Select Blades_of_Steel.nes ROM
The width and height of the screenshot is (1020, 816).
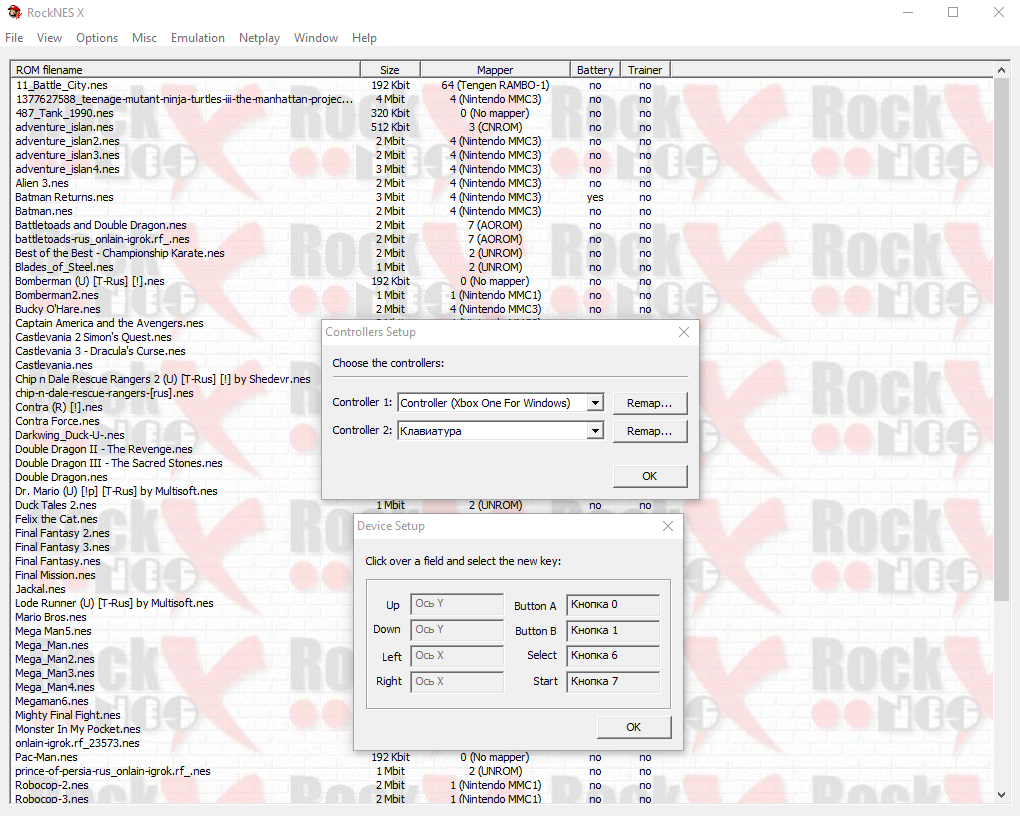coord(64,267)
